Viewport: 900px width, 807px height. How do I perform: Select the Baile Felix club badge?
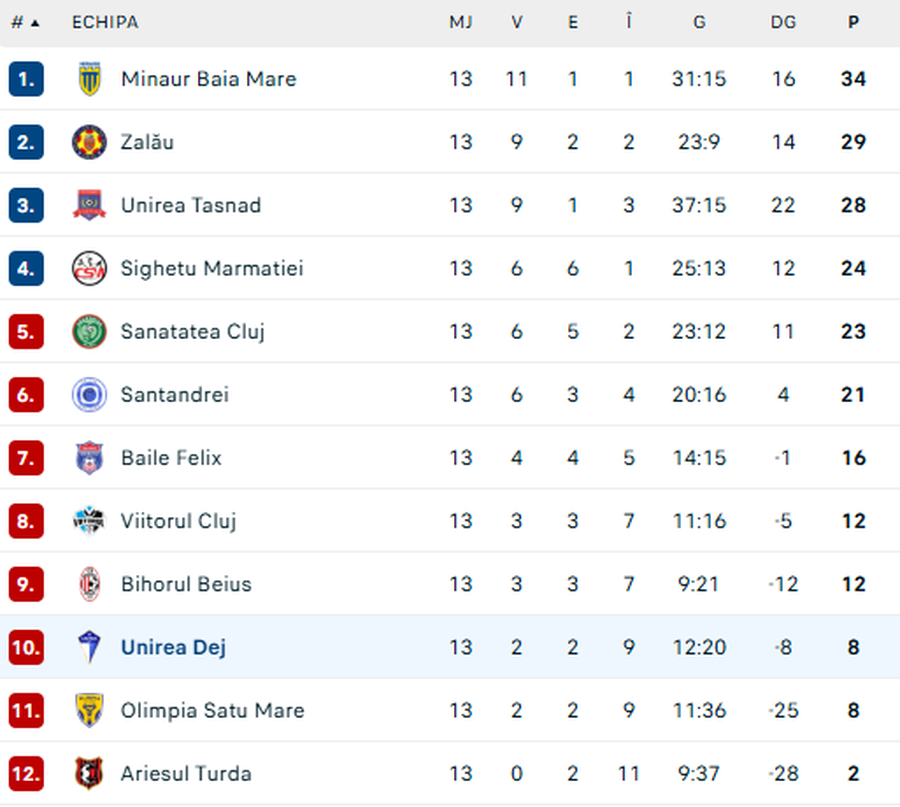click(x=90, y=458)
